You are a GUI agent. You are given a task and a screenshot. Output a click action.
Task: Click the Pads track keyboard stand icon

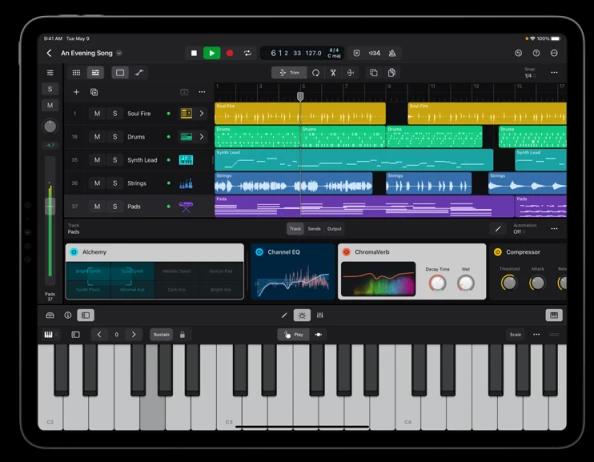coord(186,207)
